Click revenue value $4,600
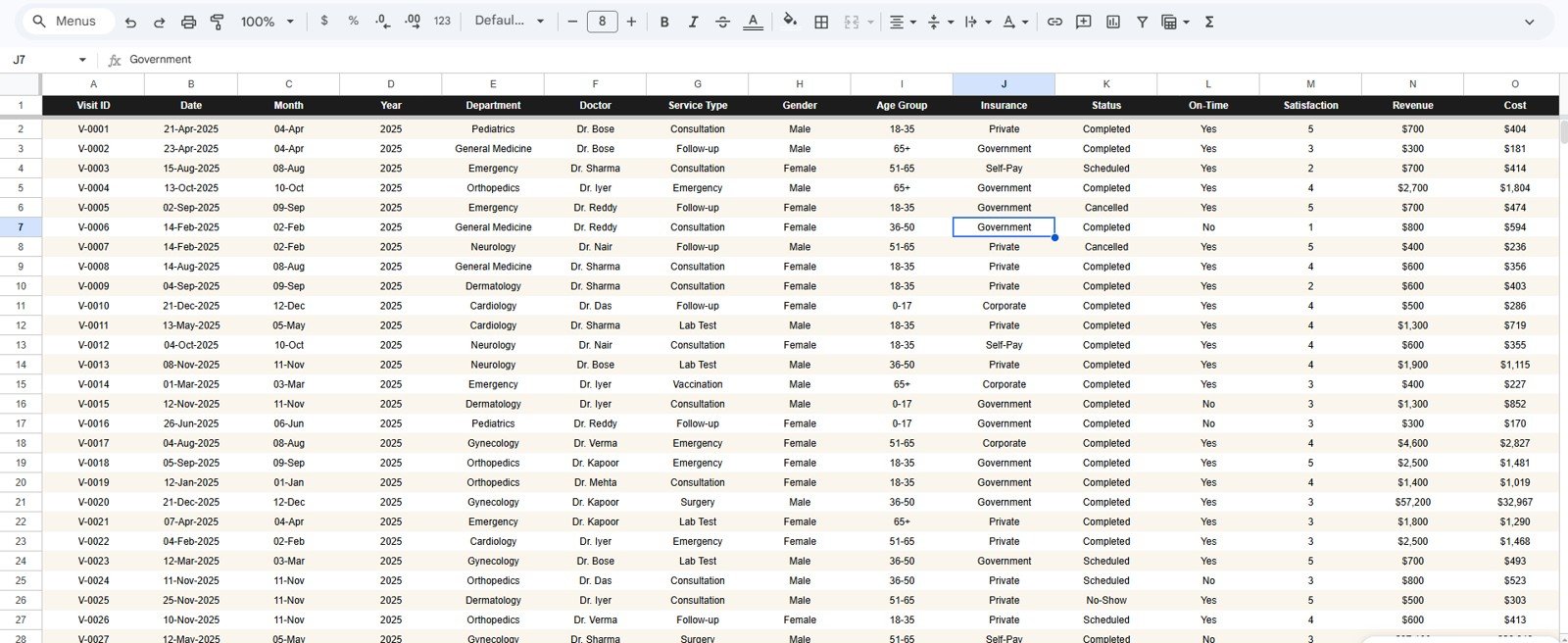Screen dimensions: 1568x643 tap(1412, 443)
